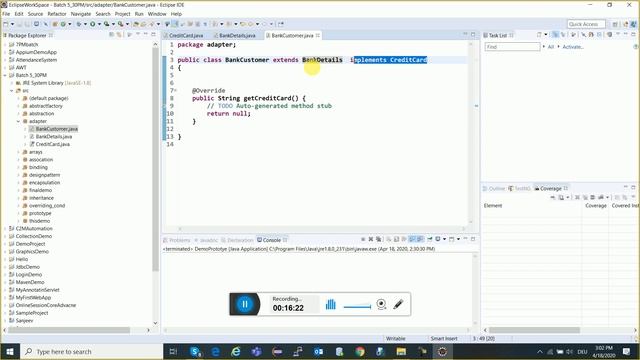Expand the C2MAutomation project
This screenshot has width=640, height=360.
pos(5,229)
